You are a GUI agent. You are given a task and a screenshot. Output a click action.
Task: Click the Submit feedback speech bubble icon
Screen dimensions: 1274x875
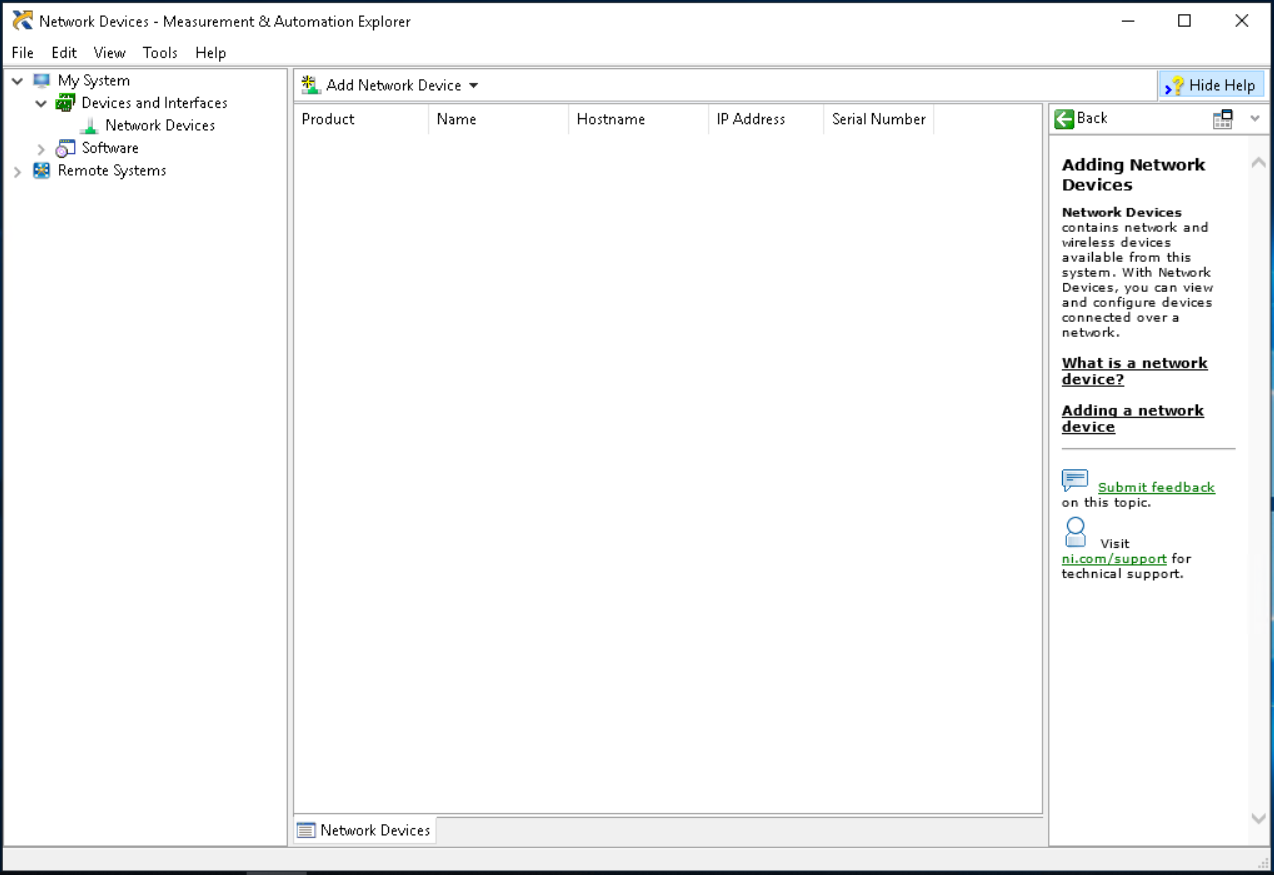click(x=1074, y=479)
